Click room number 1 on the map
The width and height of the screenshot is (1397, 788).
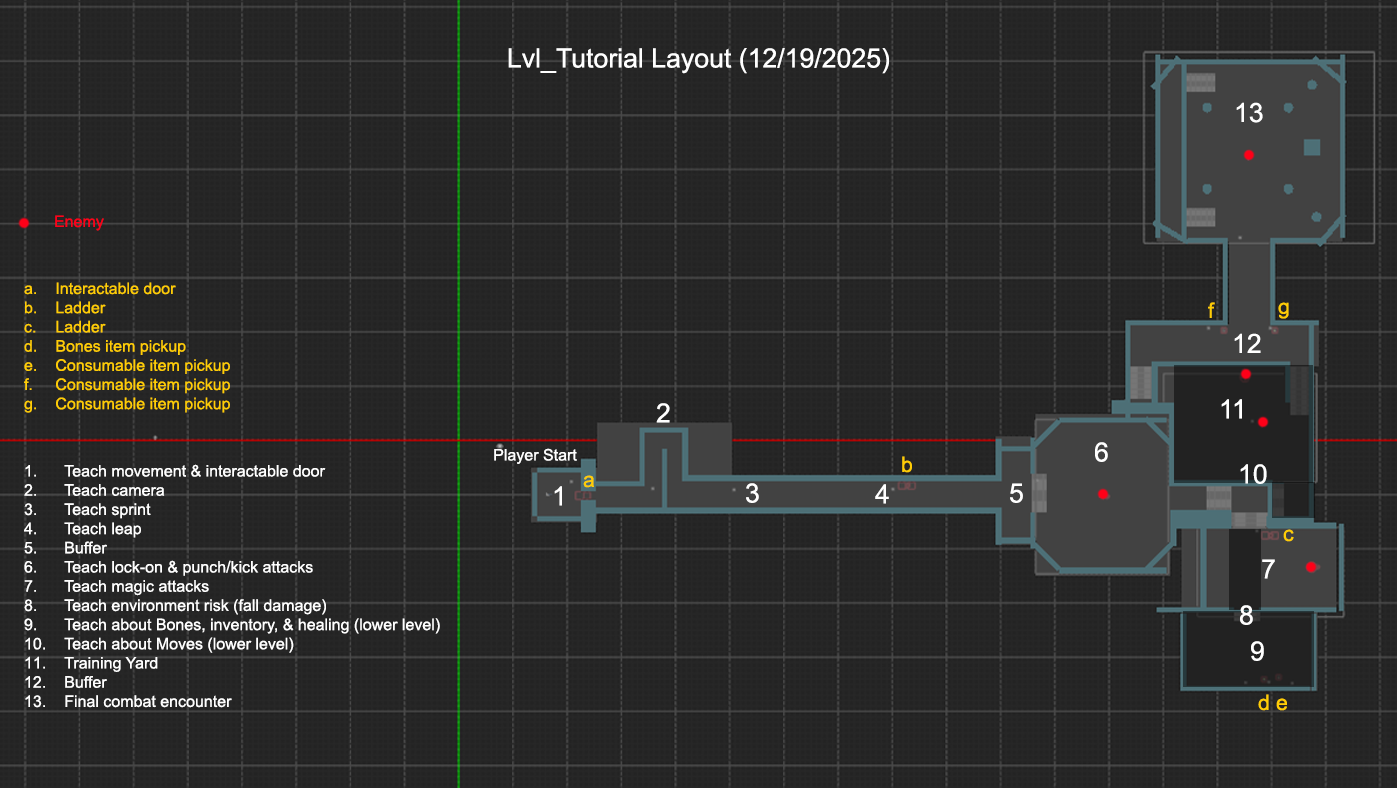pos(559,496)
